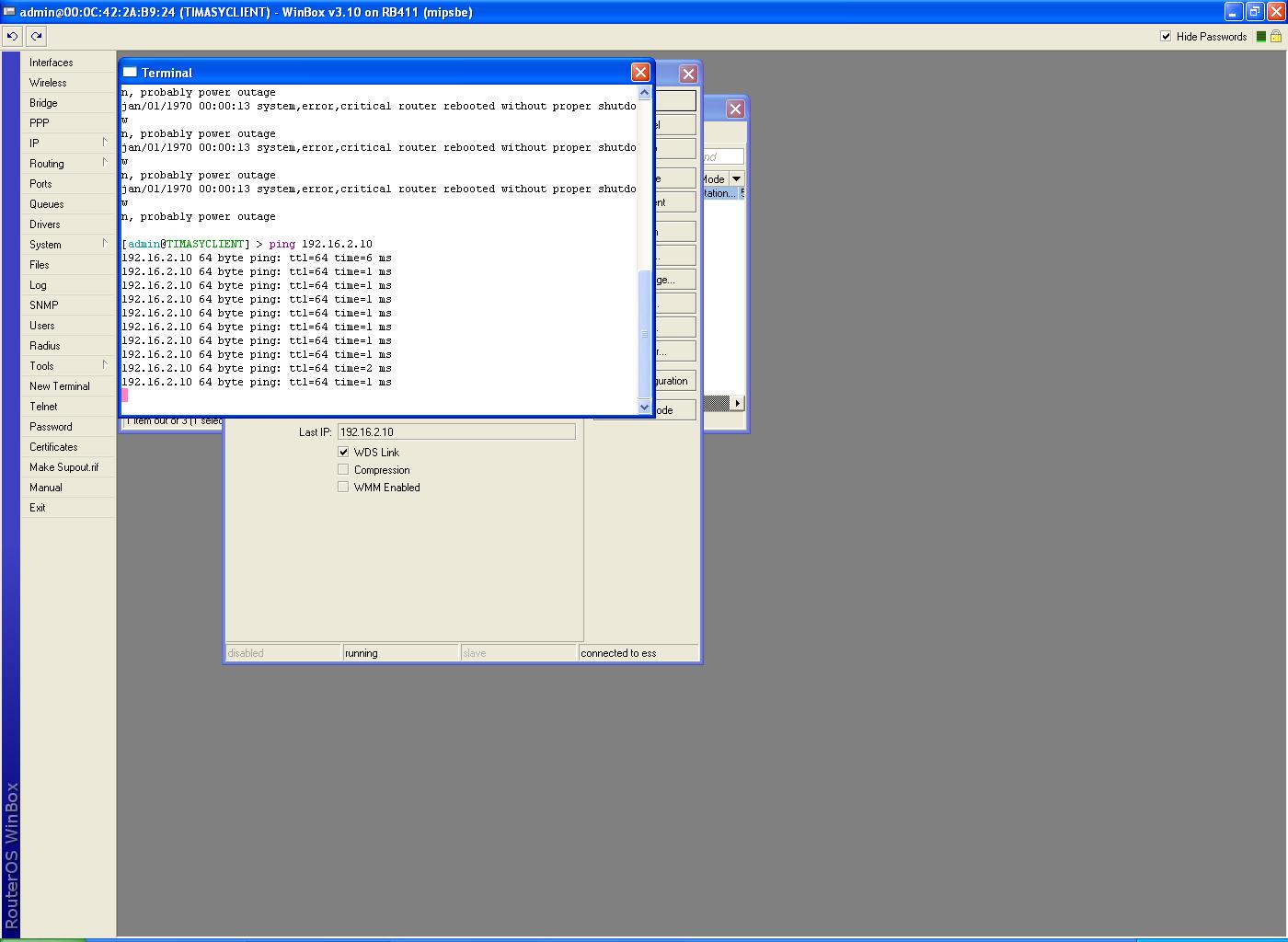Image resolution: width=1288 pixels, height=942 pixels.
Task: Open the Queues menu item
Action: (x=69, y=204)
